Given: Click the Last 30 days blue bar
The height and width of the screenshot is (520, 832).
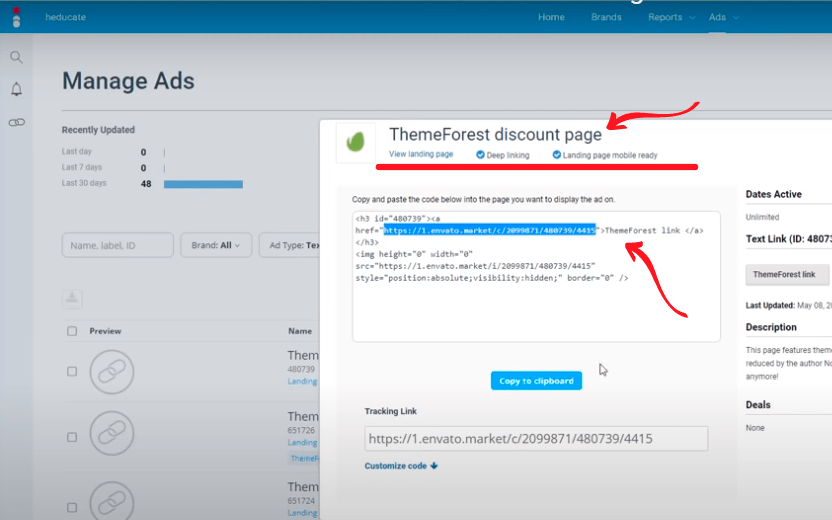Looking at the screenshot, I should 203,184.
